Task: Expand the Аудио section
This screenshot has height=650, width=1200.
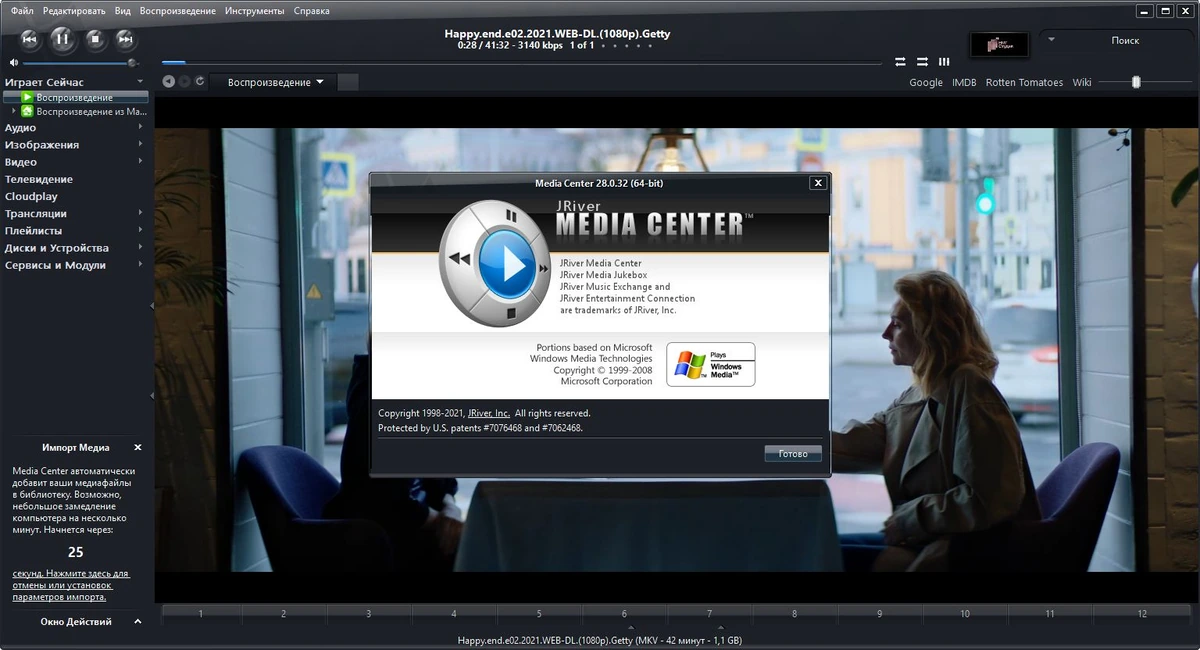Action: point(140,127)
